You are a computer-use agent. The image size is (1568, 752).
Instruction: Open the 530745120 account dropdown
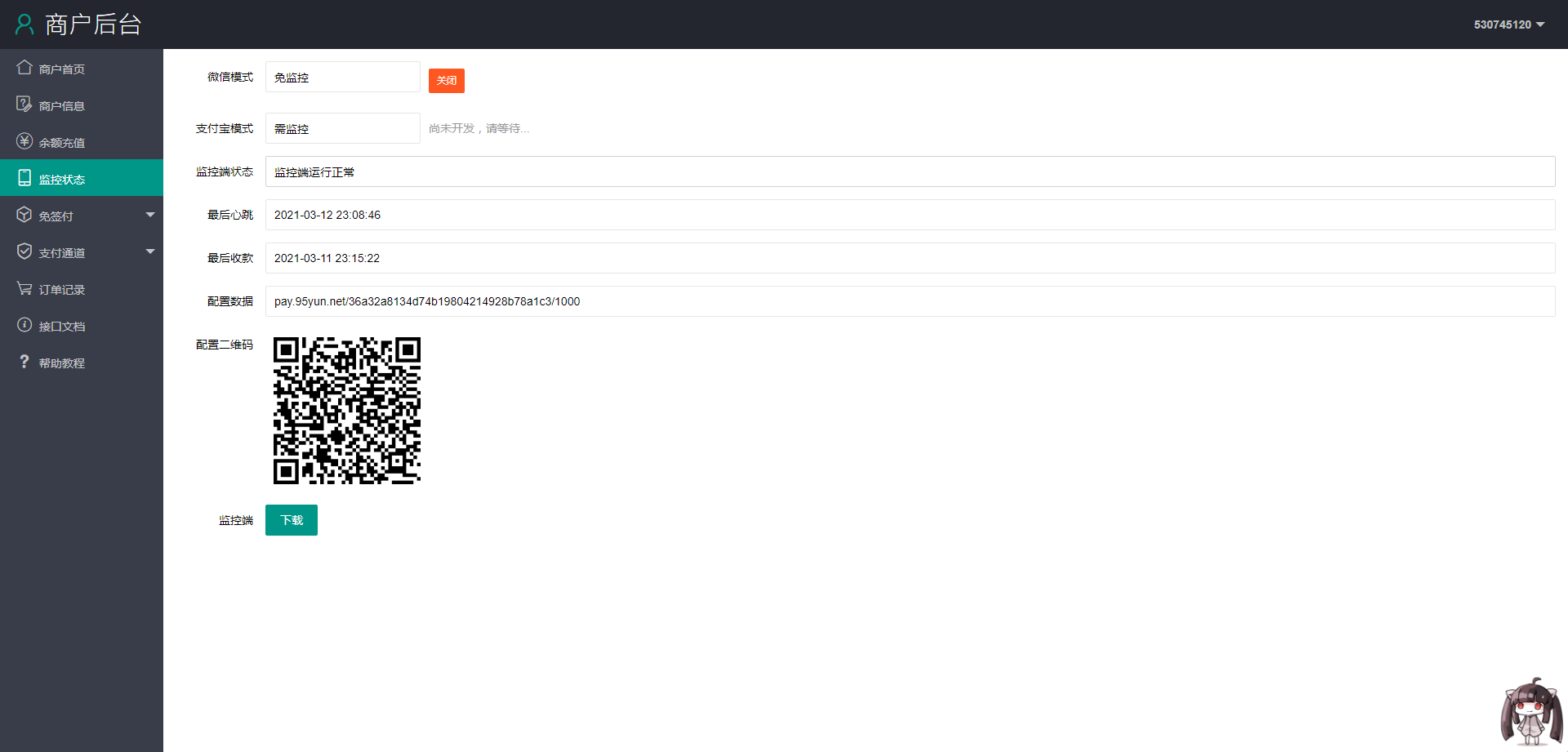1508,24
